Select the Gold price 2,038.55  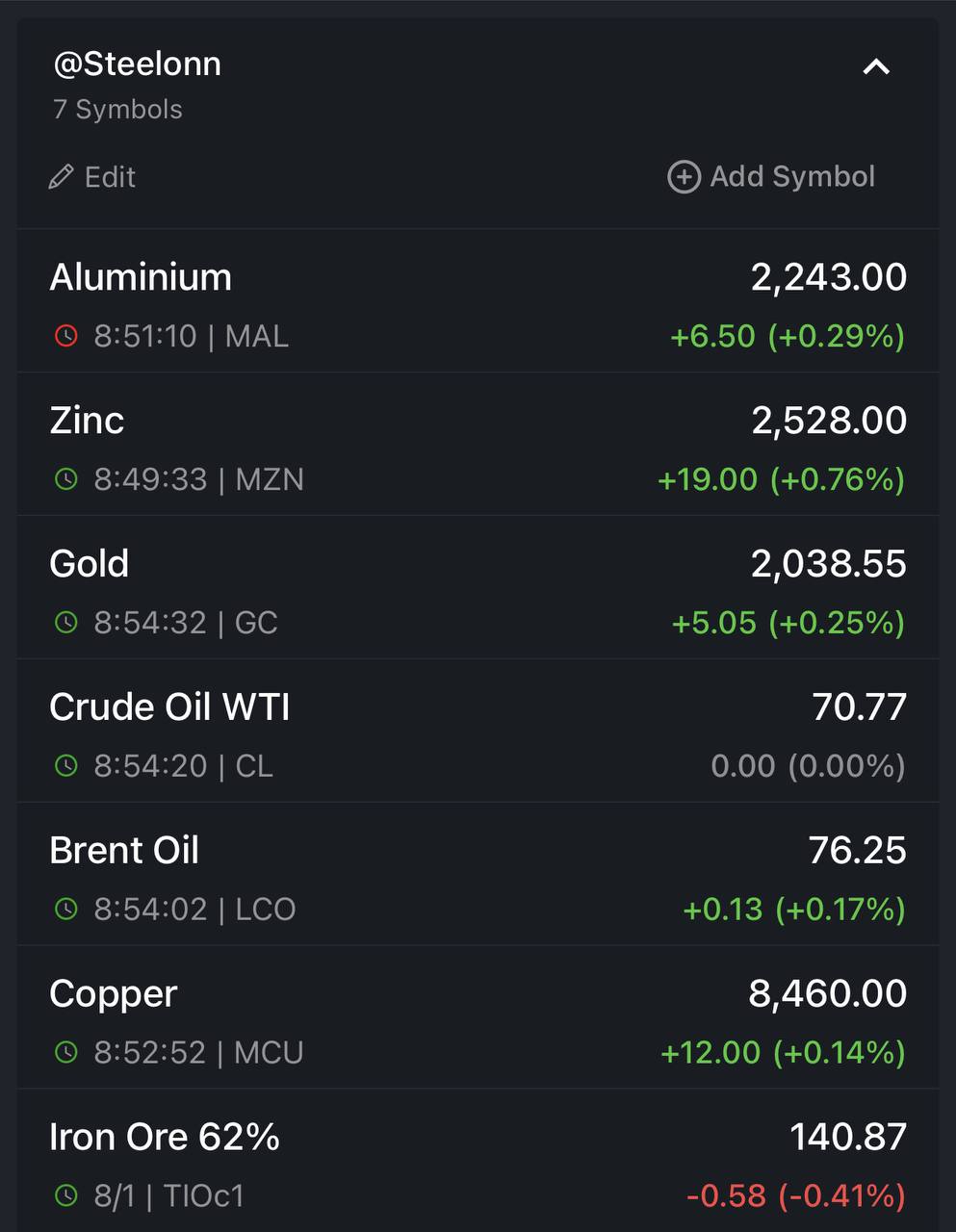coord(829,564)
